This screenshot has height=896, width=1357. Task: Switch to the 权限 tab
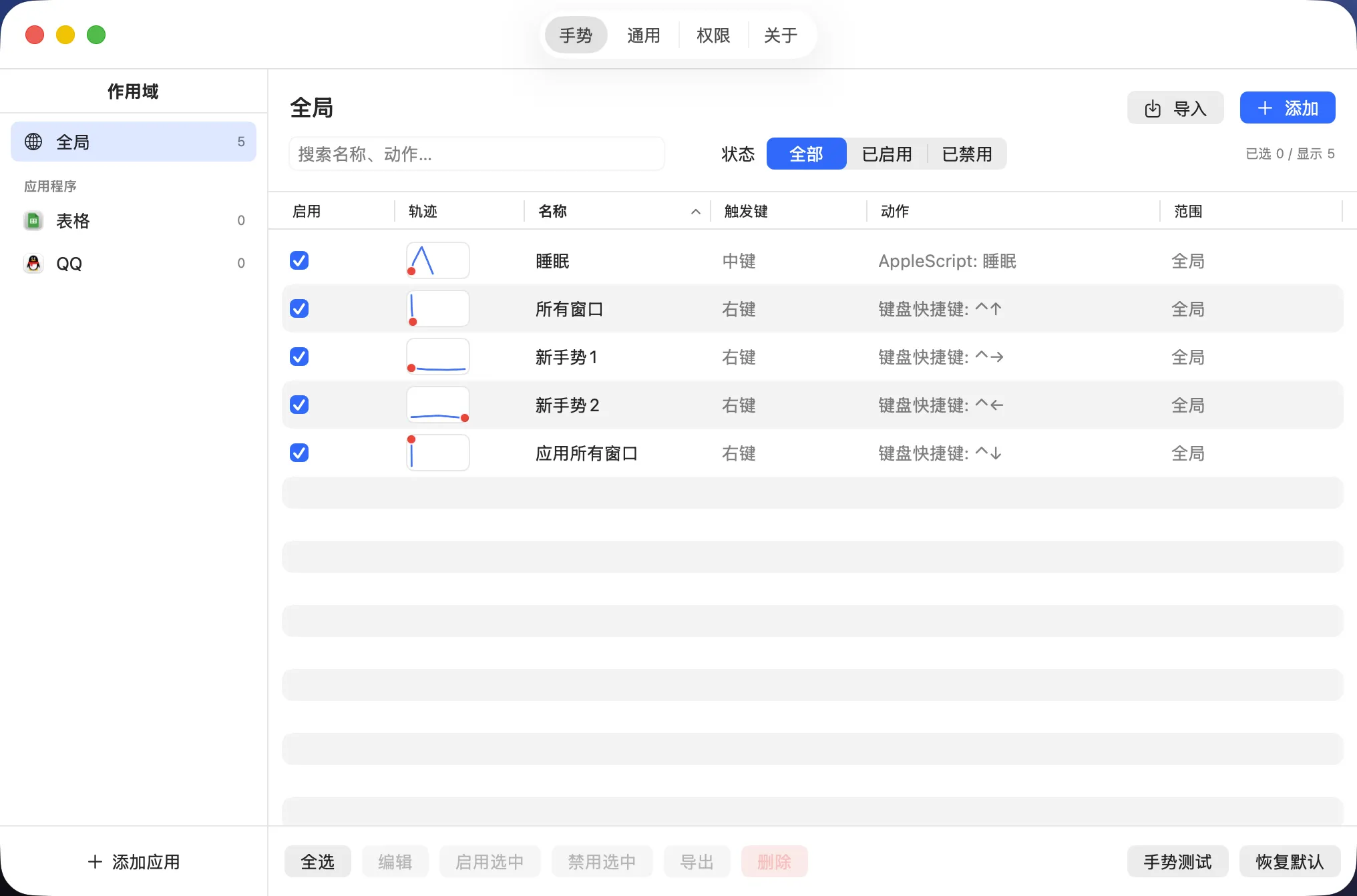coord(713,35)
